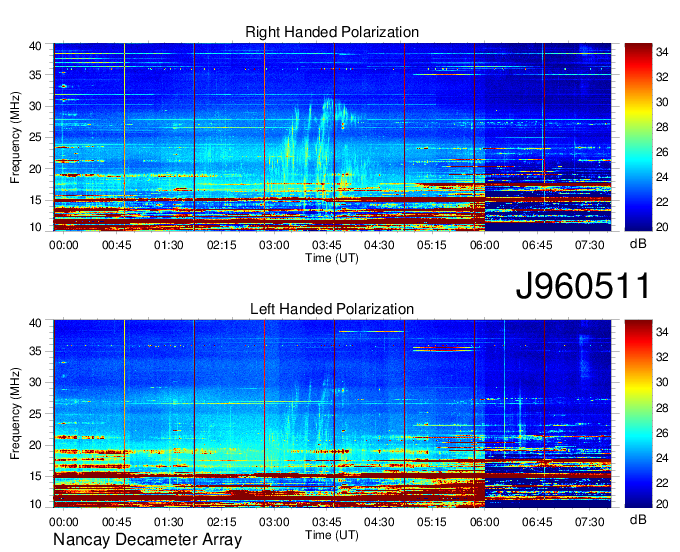Click the dB label under Right Handed colorbar
The height and width of the screenshot is (552, 680).
coord(638,244)
